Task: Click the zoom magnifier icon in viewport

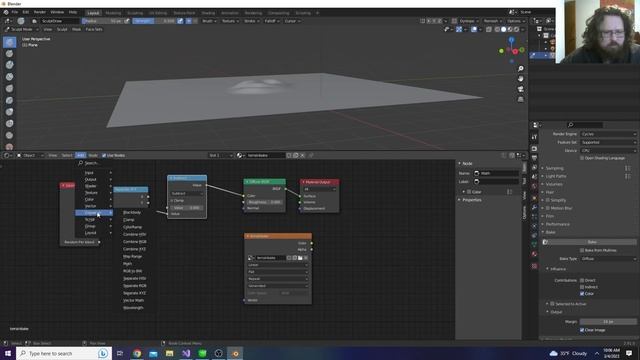Action: coord(520,69)
